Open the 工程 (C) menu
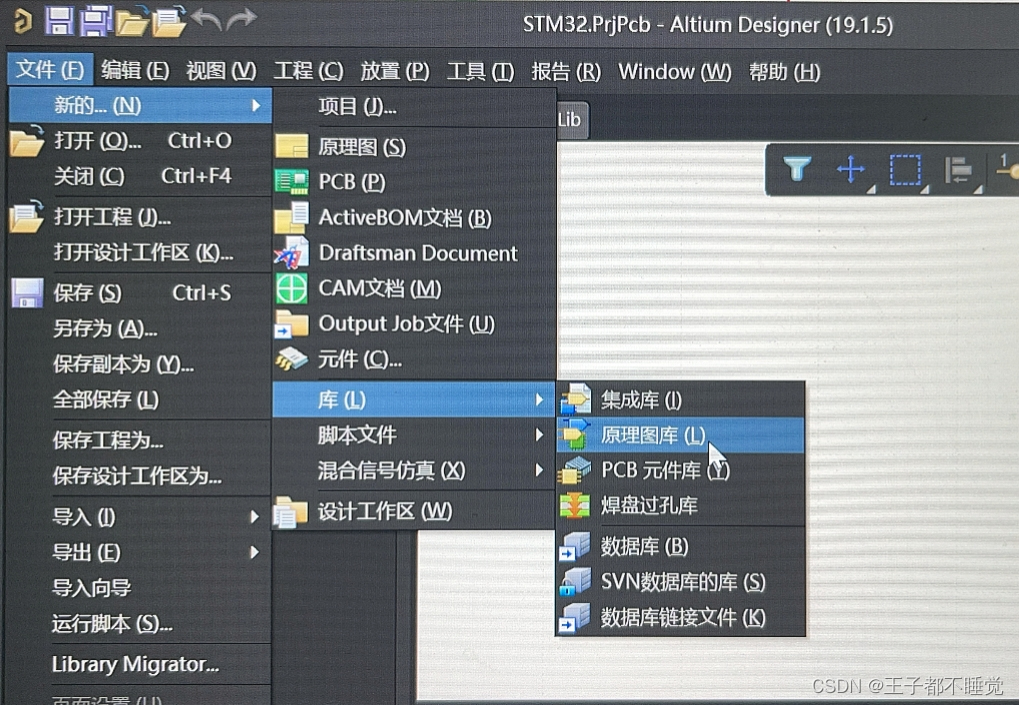 [308, 70]
